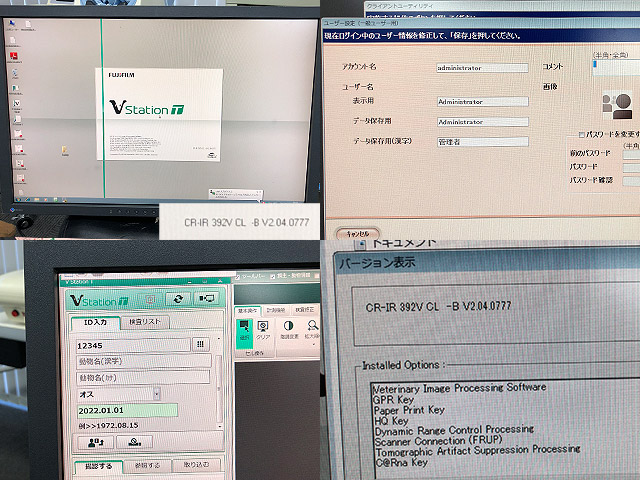Click the expand arrow under the zoom tool
The image size is (640, 480).
point(313,345)
